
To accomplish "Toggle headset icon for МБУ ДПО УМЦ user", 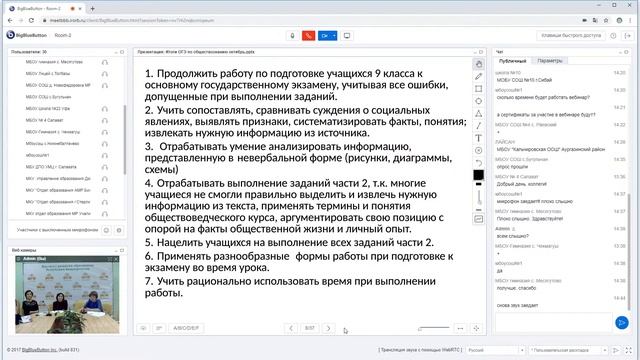I will pyautogui.click(x=105, y=167).
